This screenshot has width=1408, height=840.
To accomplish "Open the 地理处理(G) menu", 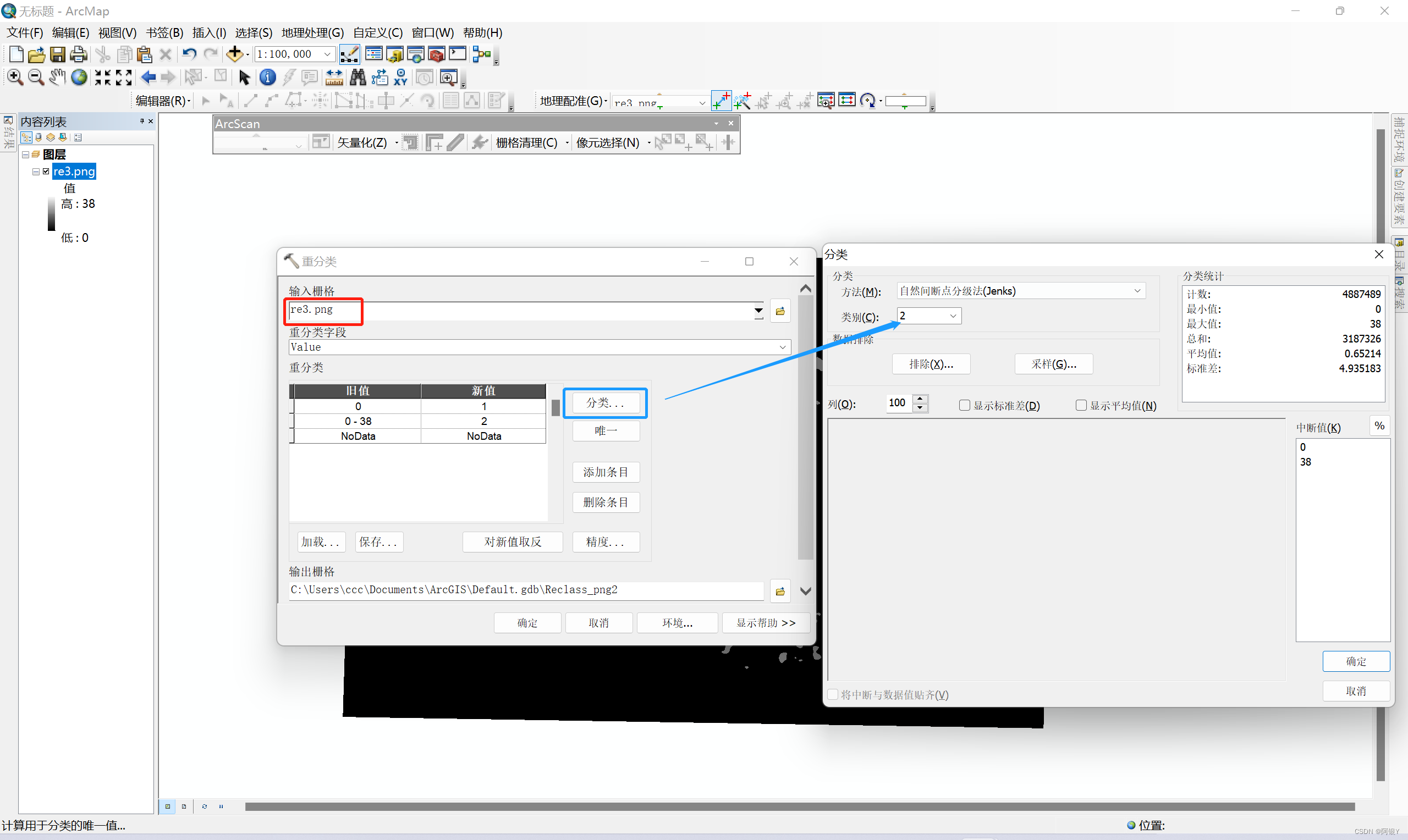I will click(312, 32).
